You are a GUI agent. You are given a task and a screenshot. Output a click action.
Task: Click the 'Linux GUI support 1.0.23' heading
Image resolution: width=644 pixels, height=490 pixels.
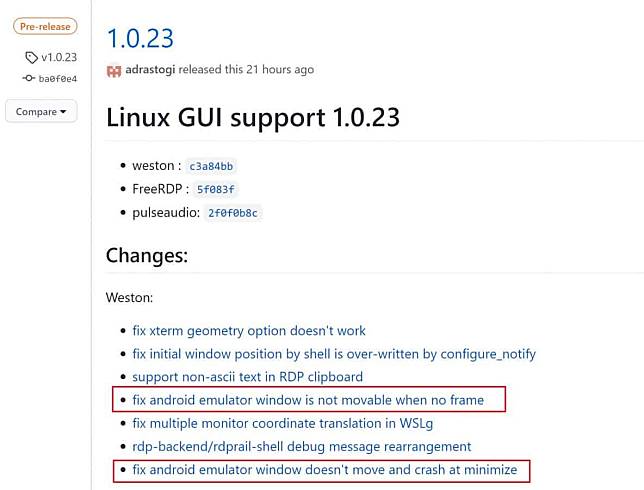[x=253, y=117]
